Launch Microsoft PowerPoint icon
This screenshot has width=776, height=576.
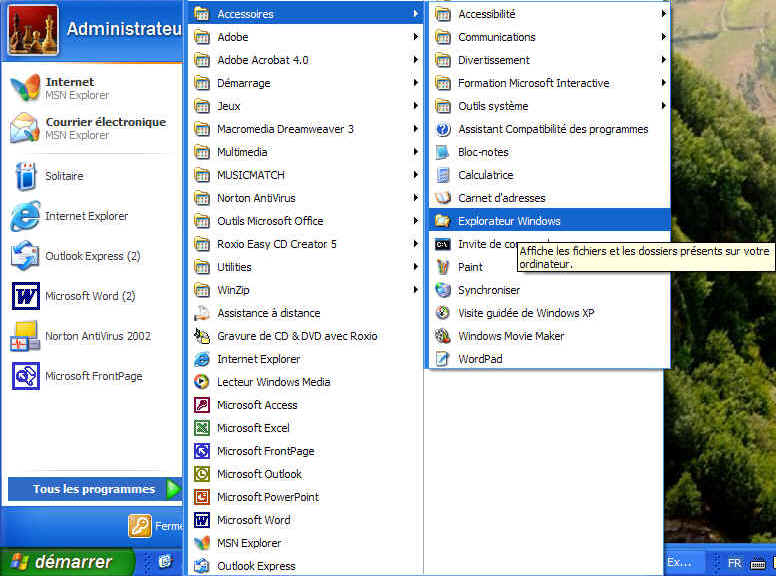tap(201, 497)
